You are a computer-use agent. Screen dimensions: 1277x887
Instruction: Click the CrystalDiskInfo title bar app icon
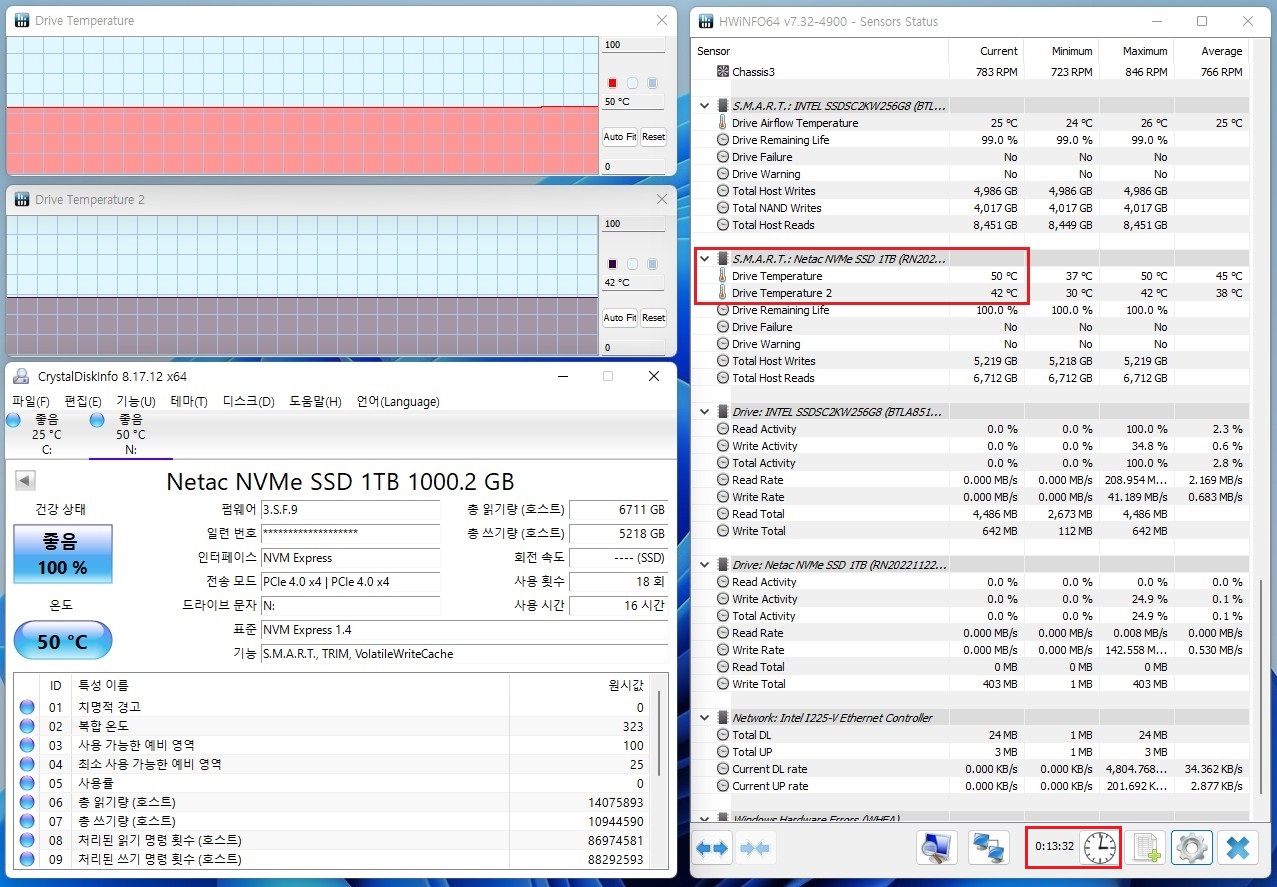(21, 376)
